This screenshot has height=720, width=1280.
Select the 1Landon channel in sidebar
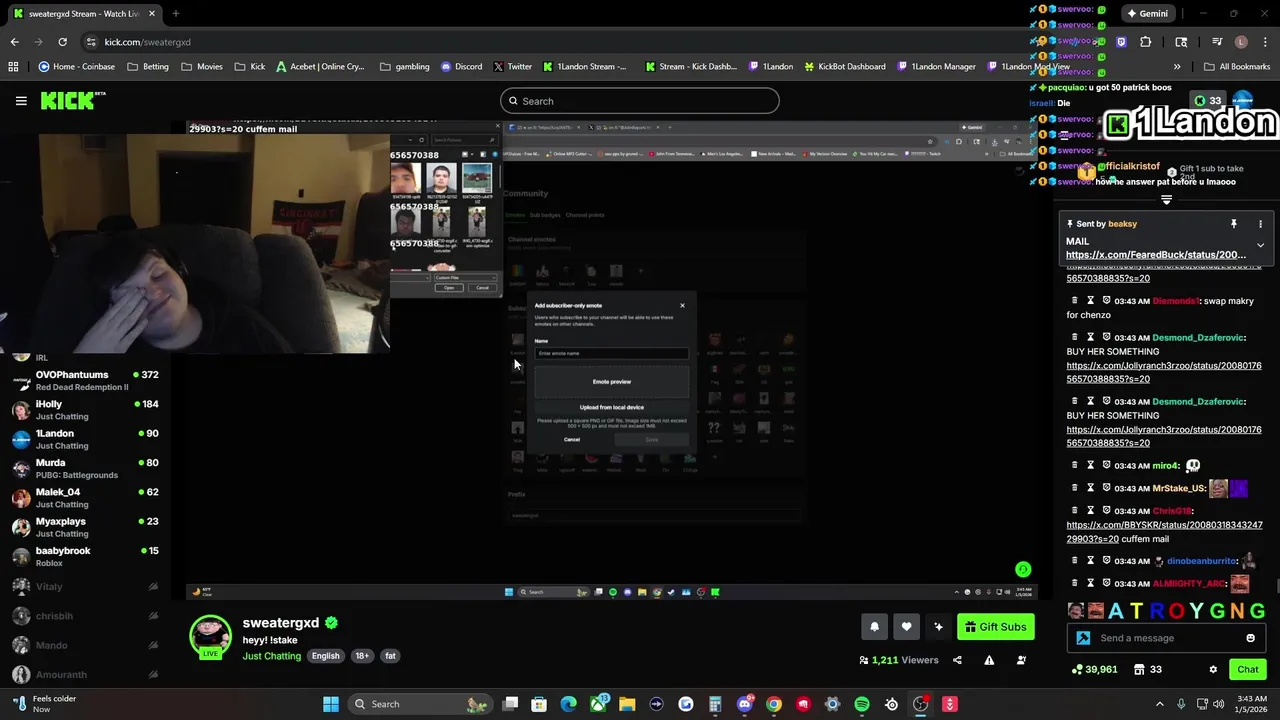click(85, 439)
